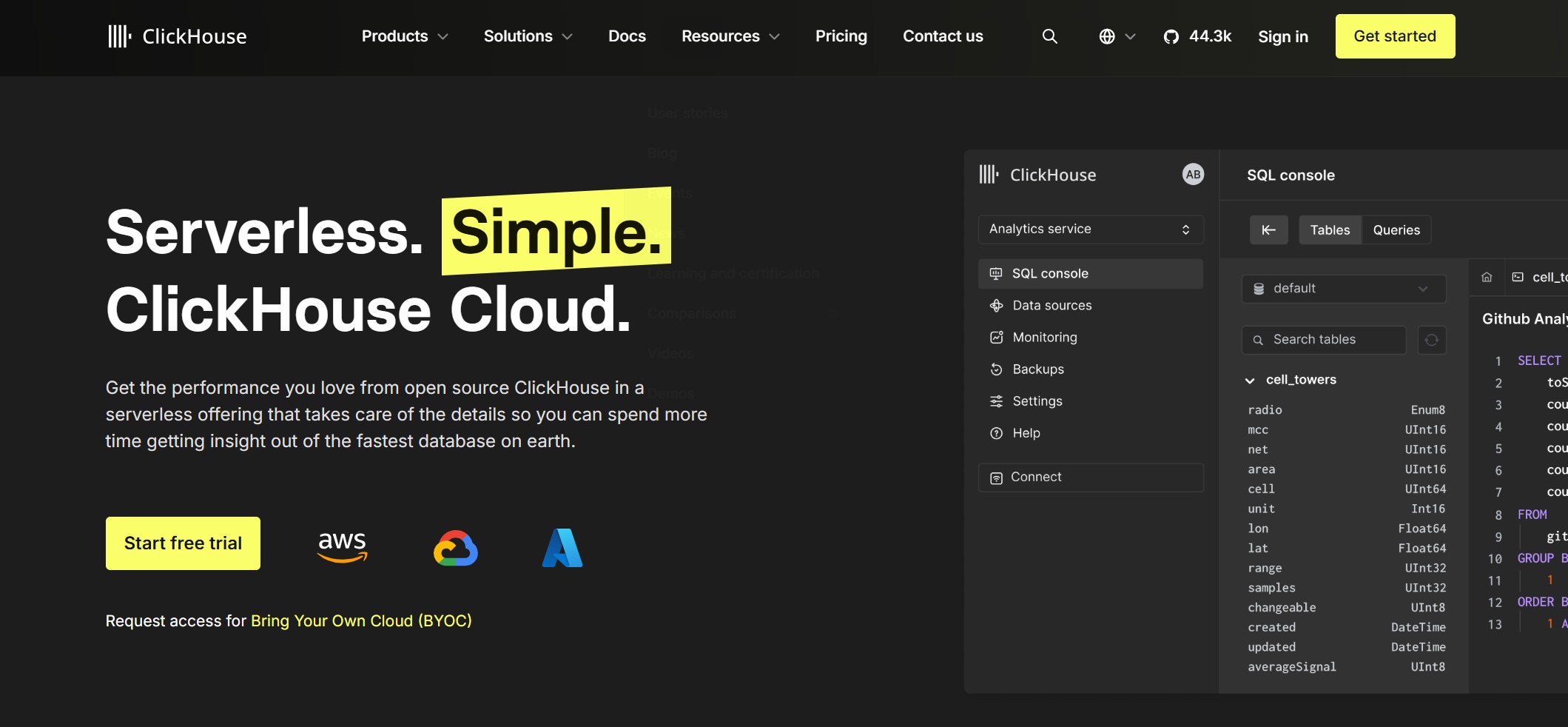Open the Bring Your Own Cloud link
1568x727 pixels.
[360, 620]
